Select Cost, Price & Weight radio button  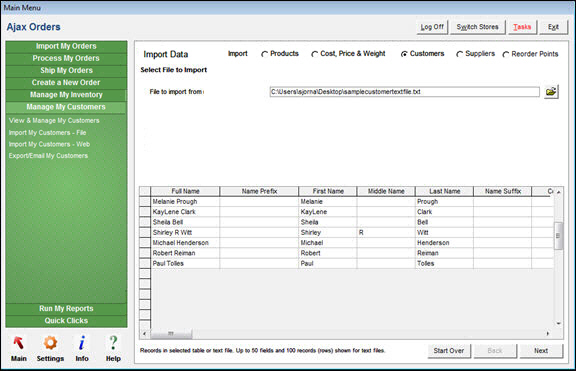pyautogui.click(x=314, y=54)
